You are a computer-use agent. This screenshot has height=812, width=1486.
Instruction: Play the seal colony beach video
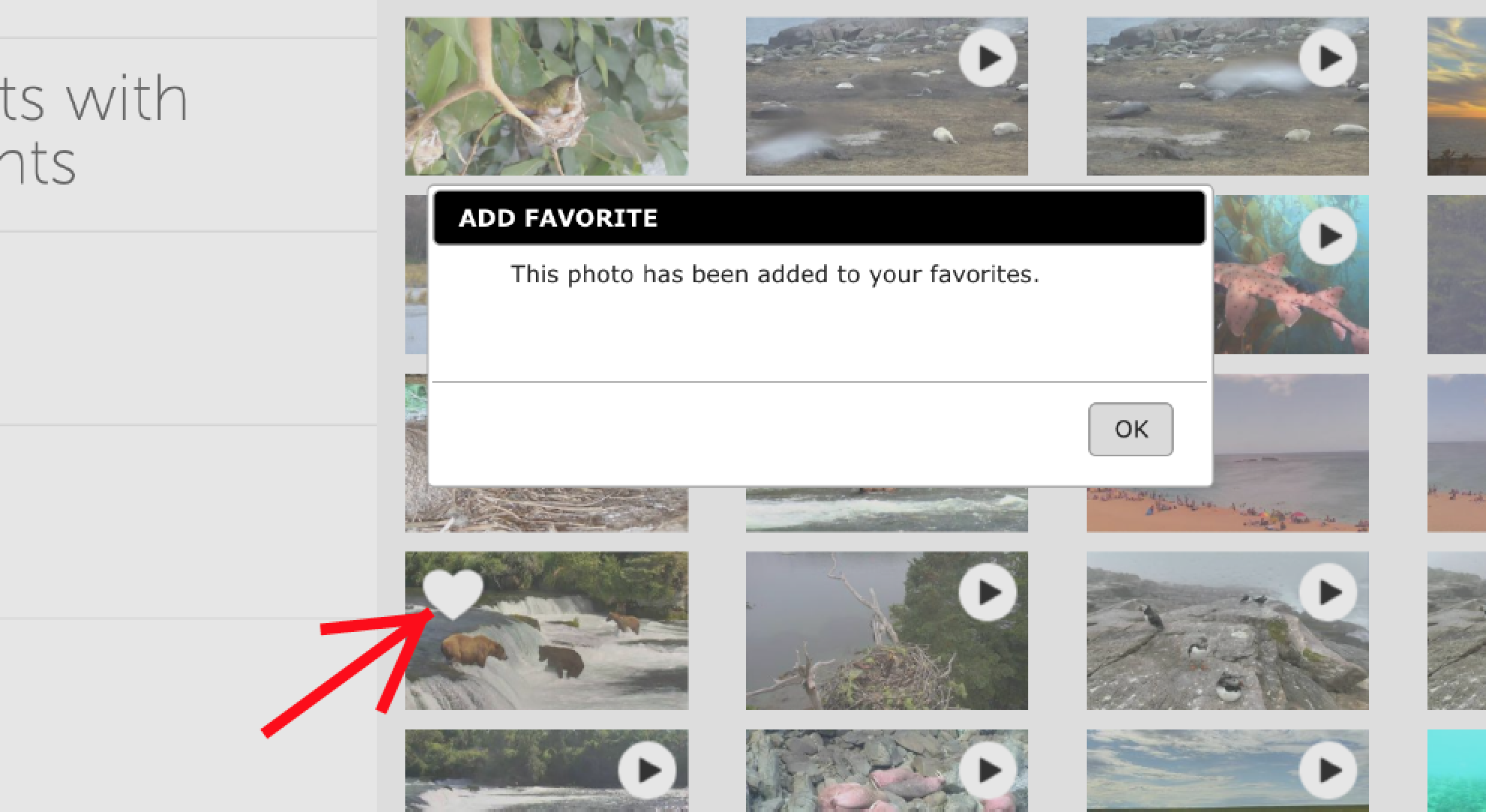(987, 57)
